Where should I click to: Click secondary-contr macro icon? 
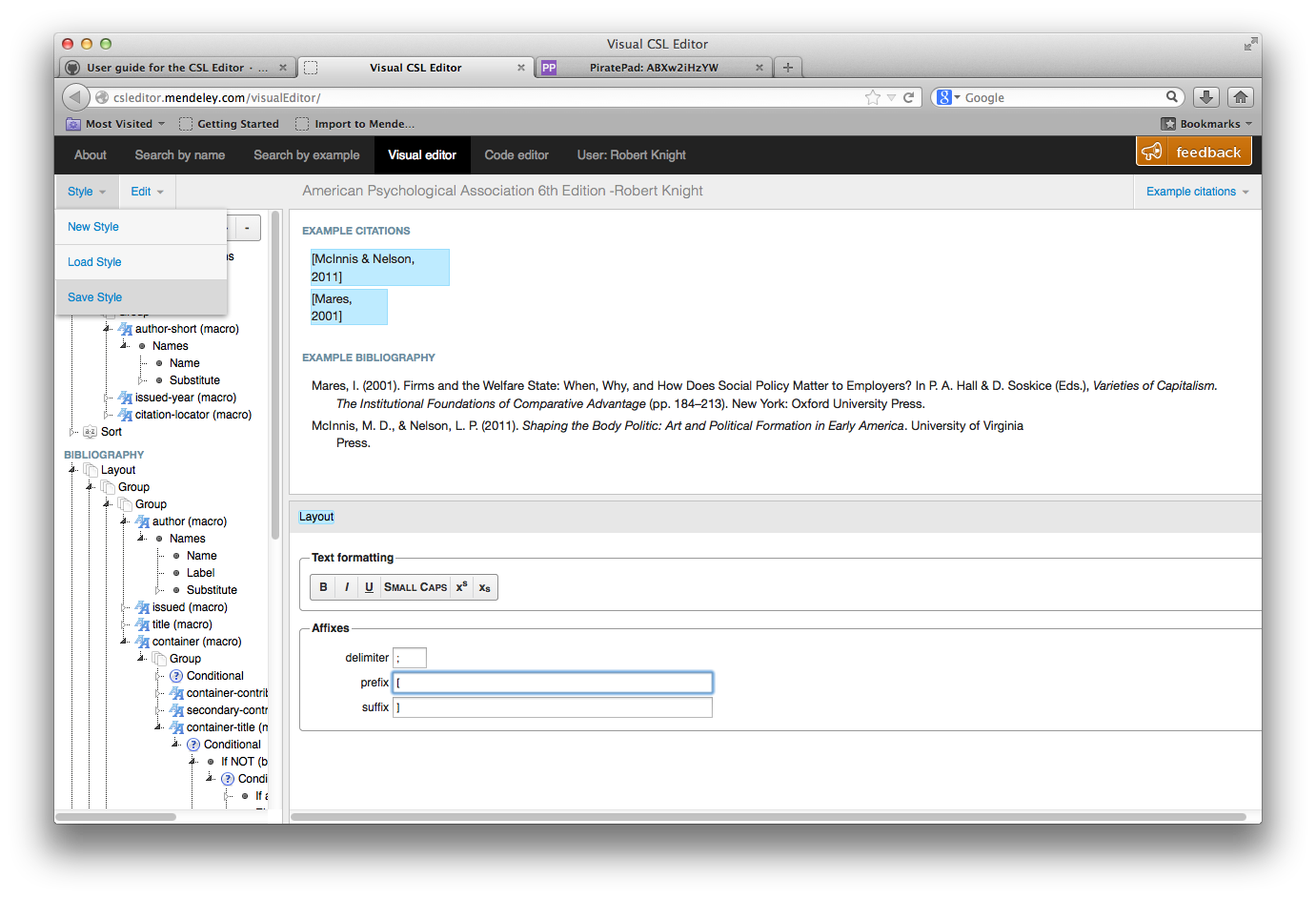pos(176,710)
